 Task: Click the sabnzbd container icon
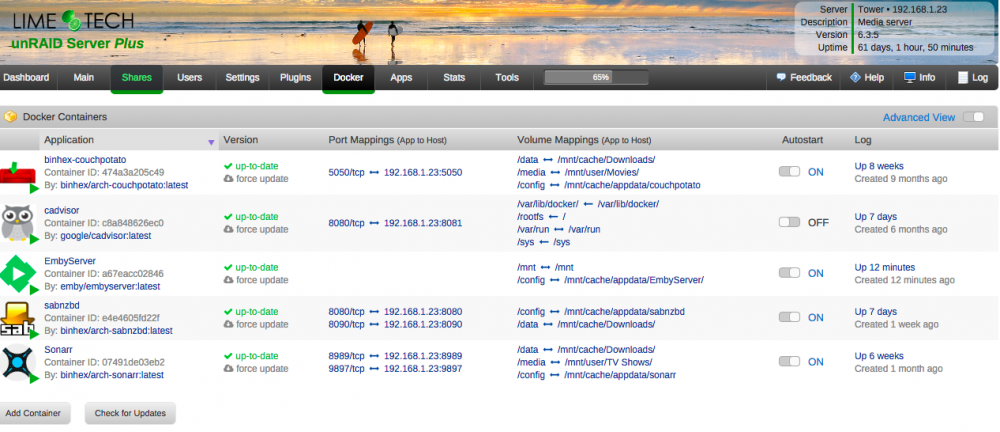tap(17, 318)
